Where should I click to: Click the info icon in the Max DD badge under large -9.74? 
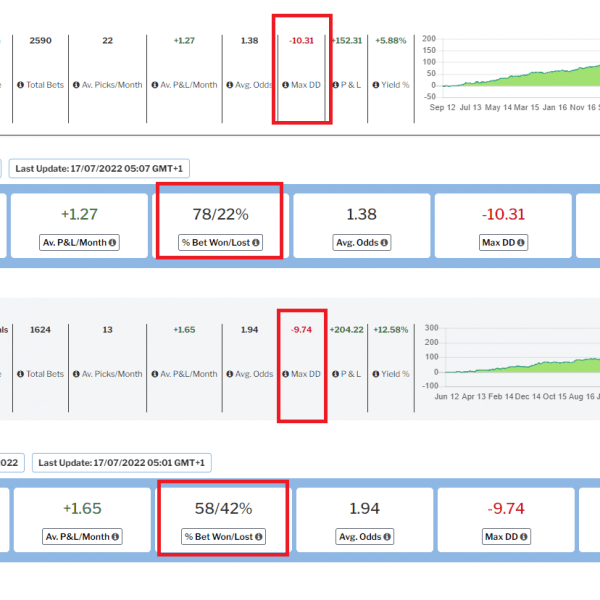523,537
